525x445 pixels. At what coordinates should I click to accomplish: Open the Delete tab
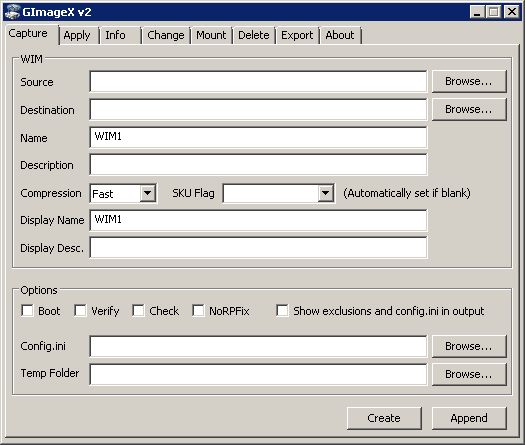[253, 35]
